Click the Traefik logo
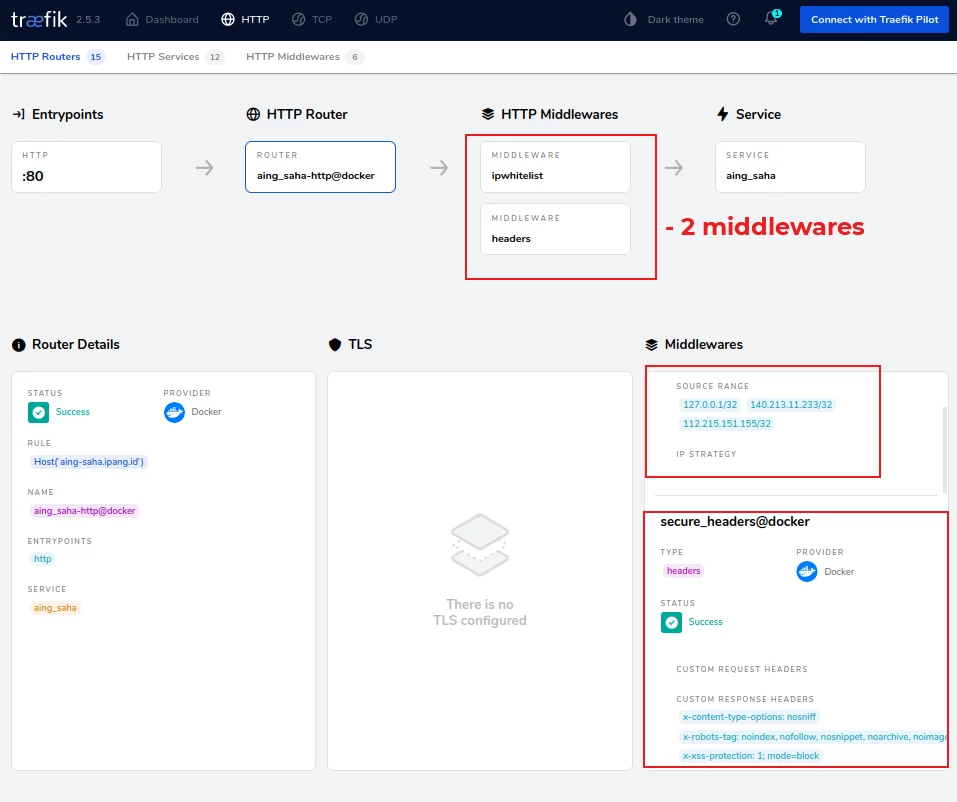The height and width of the screenshot is (802, 957). 39,20
